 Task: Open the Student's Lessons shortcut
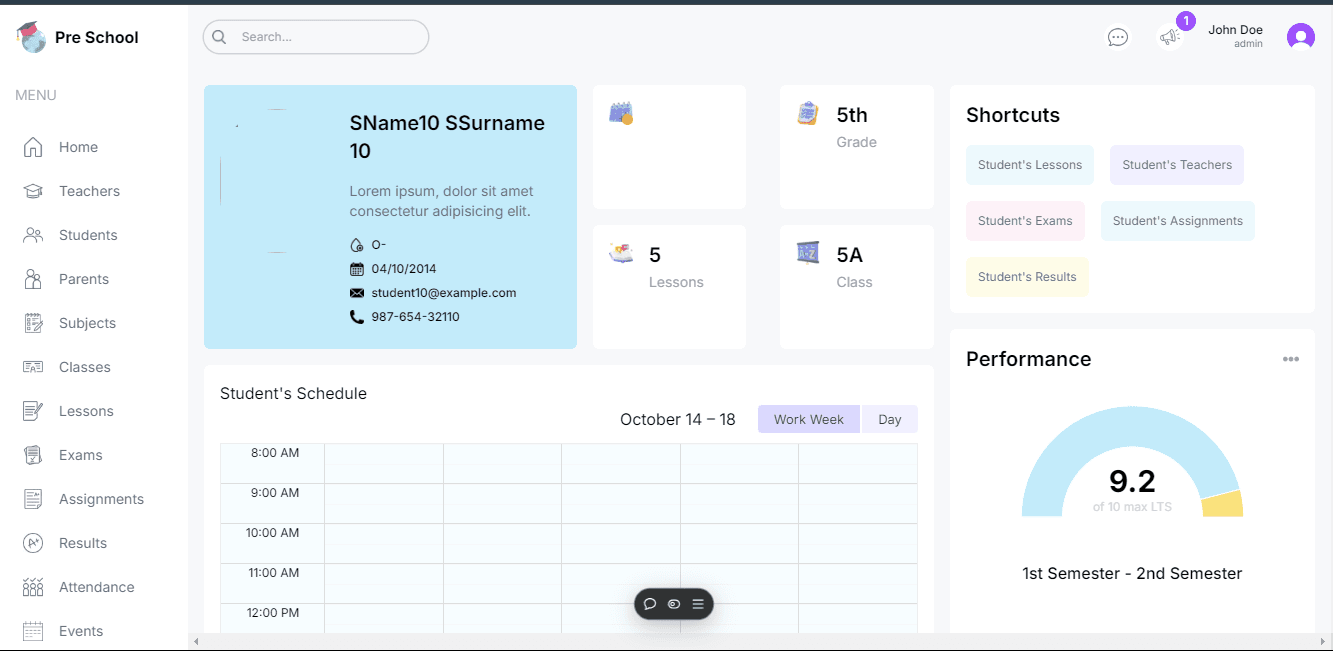point(1029,164)
